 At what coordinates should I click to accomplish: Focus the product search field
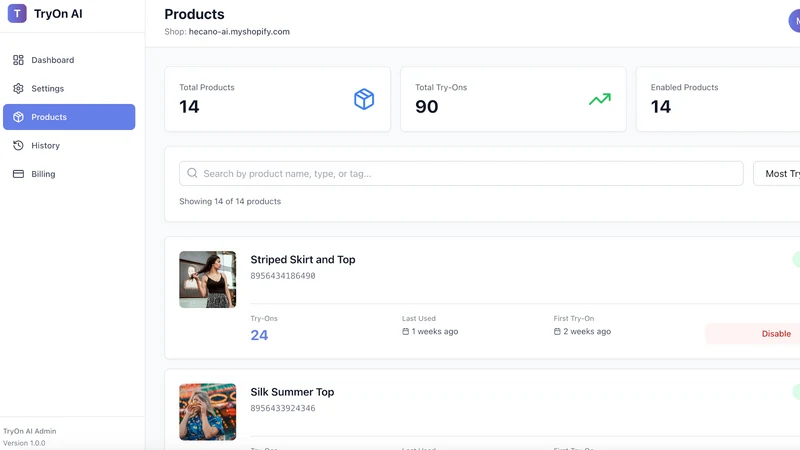(461, 173)
